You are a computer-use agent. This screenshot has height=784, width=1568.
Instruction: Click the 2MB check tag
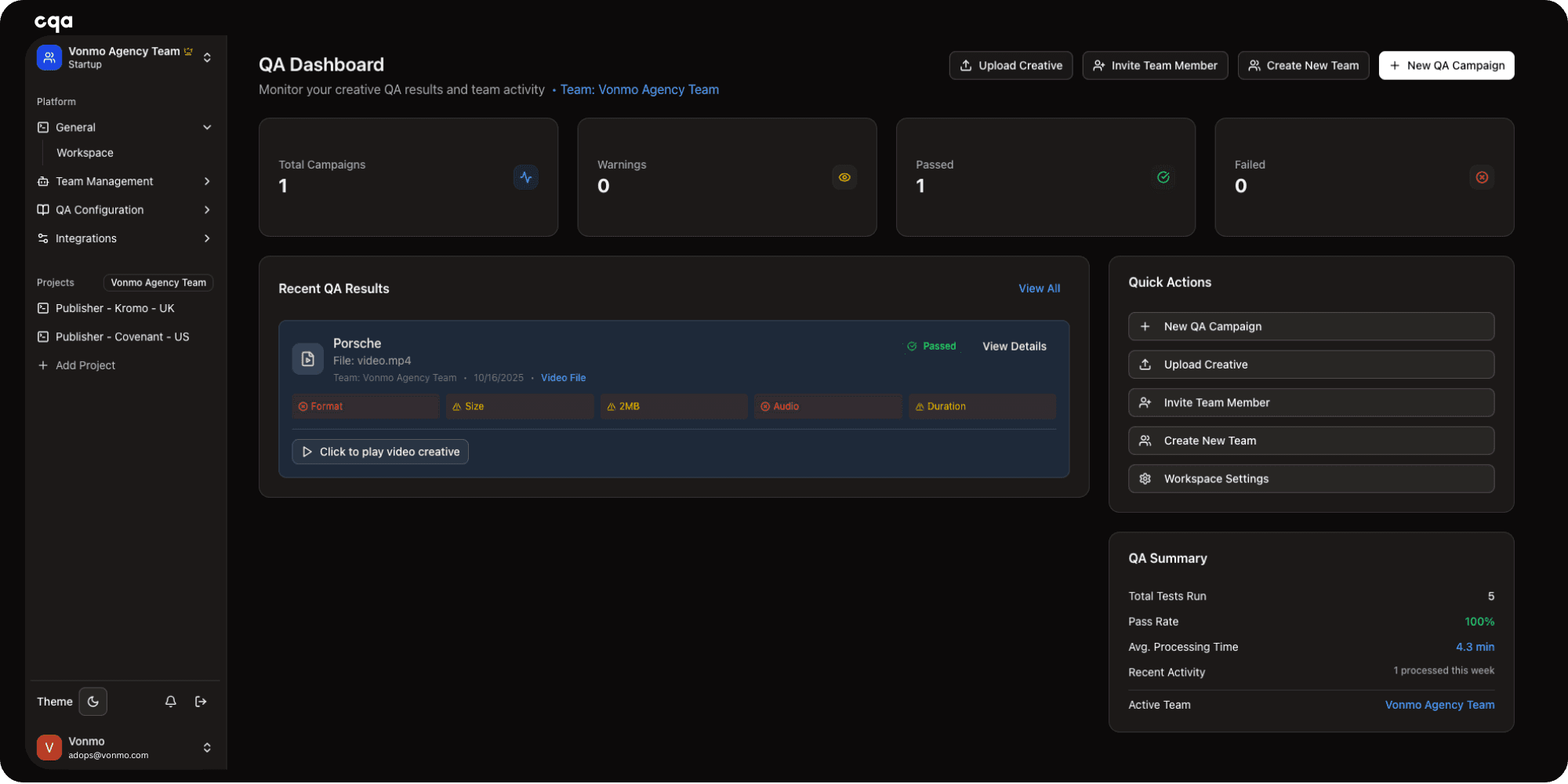[x=673, y=406]
